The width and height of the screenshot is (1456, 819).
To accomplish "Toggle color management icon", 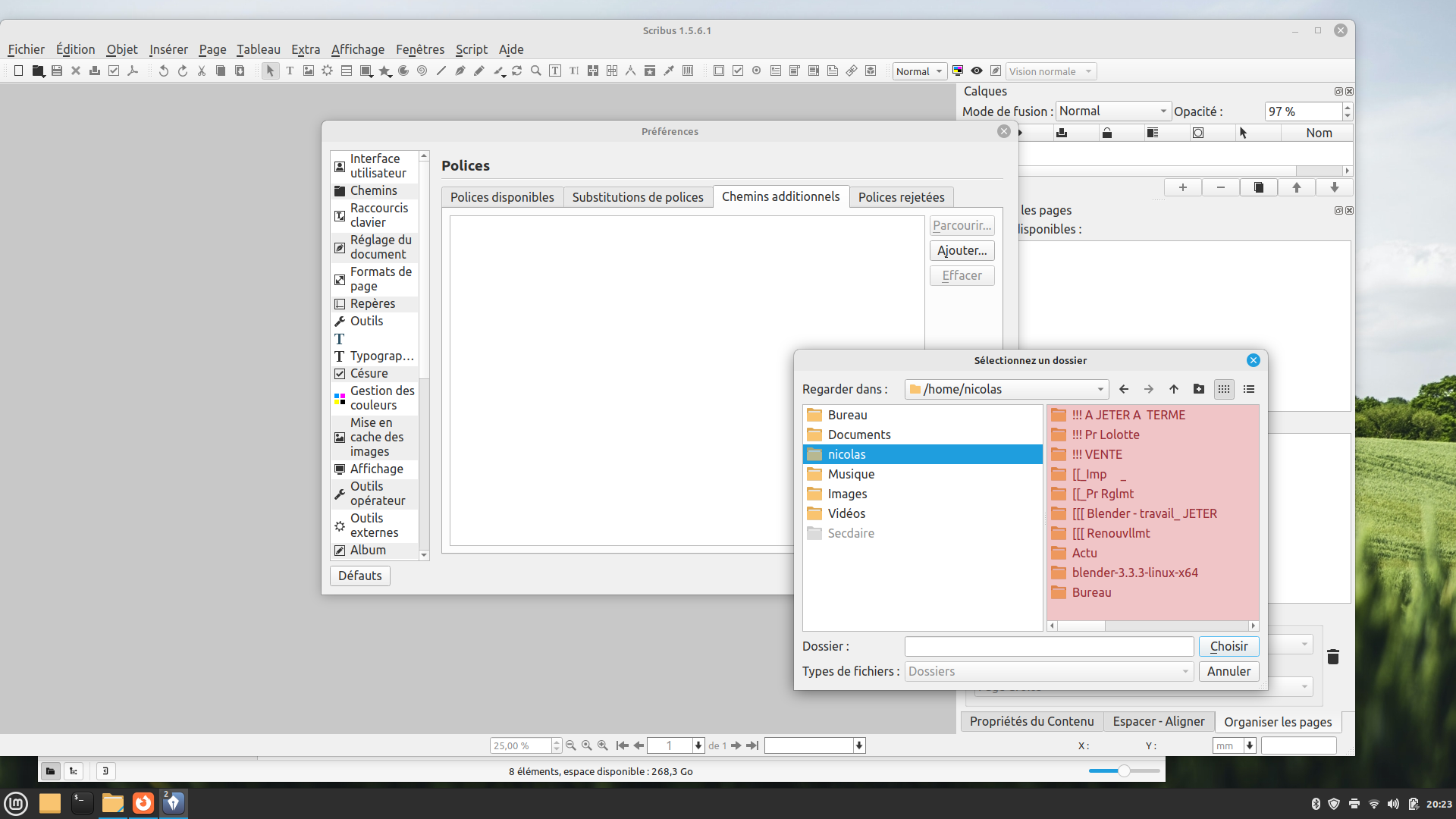I will click(958, 71).
